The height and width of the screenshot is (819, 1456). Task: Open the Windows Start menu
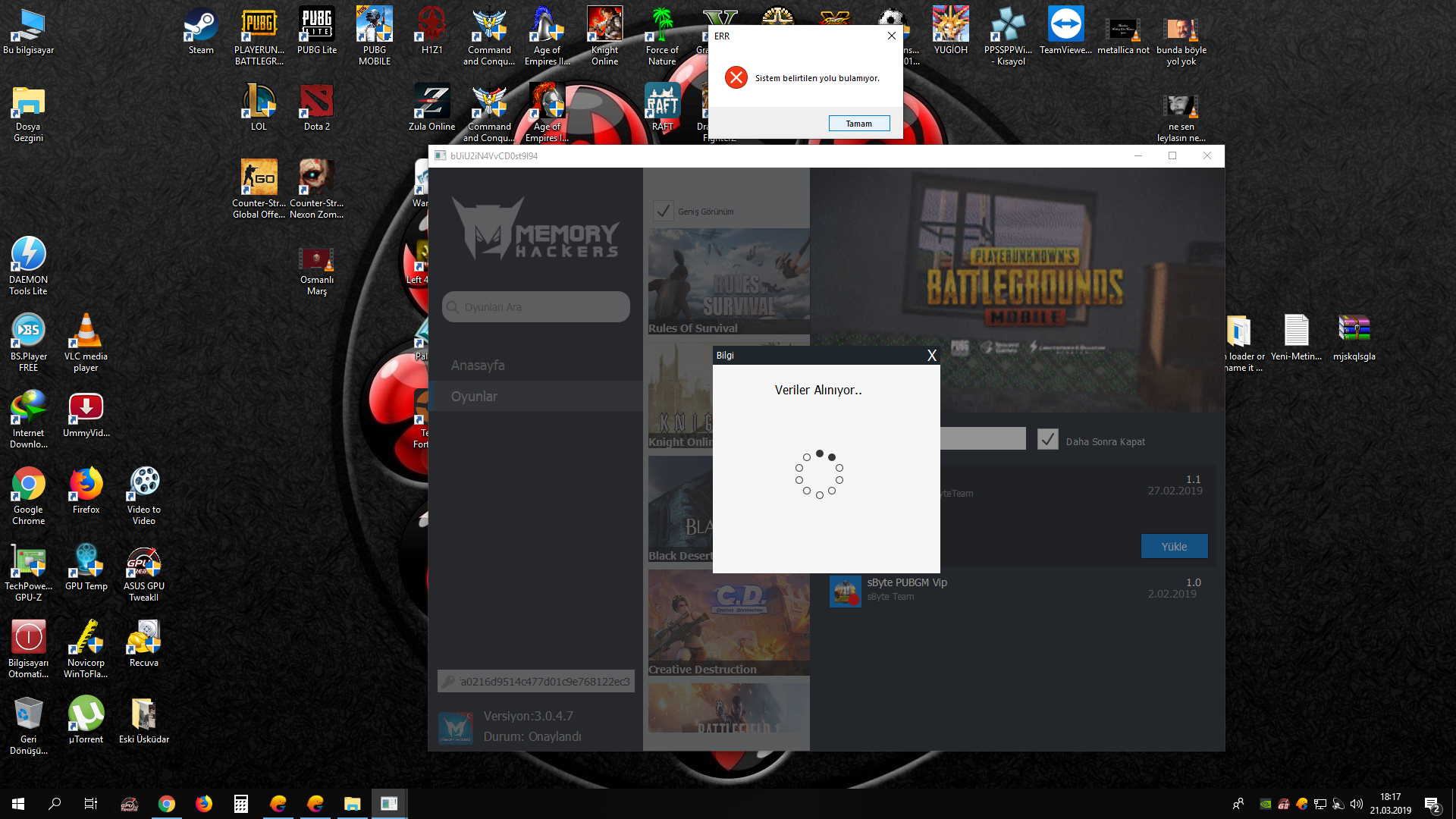18,804
